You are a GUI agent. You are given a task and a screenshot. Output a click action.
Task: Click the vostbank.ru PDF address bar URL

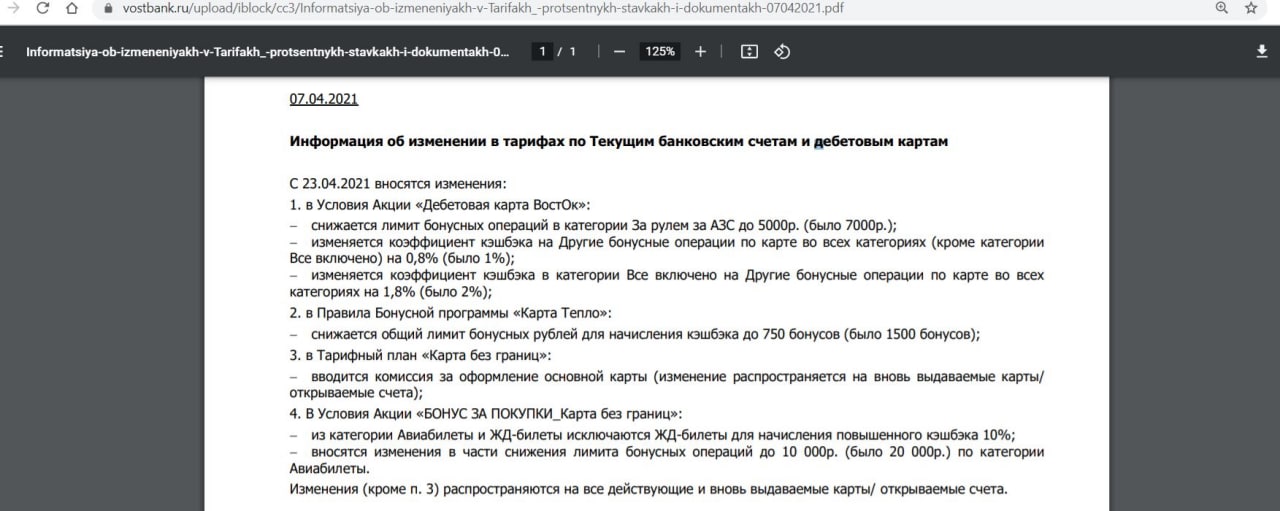[x=482, y=8]
